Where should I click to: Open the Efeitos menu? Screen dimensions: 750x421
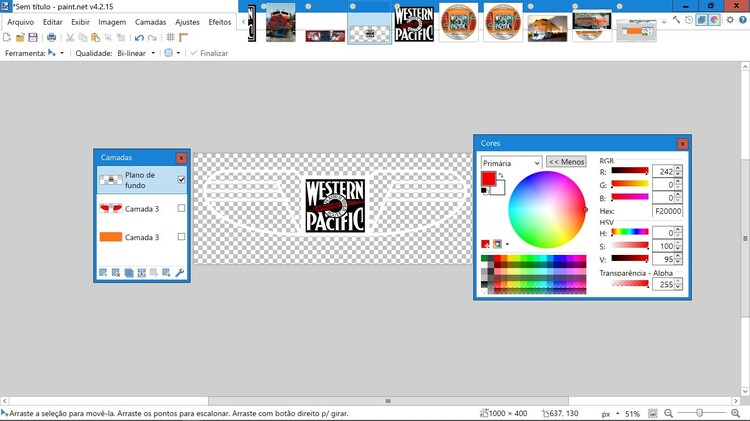tap(219, 22)
